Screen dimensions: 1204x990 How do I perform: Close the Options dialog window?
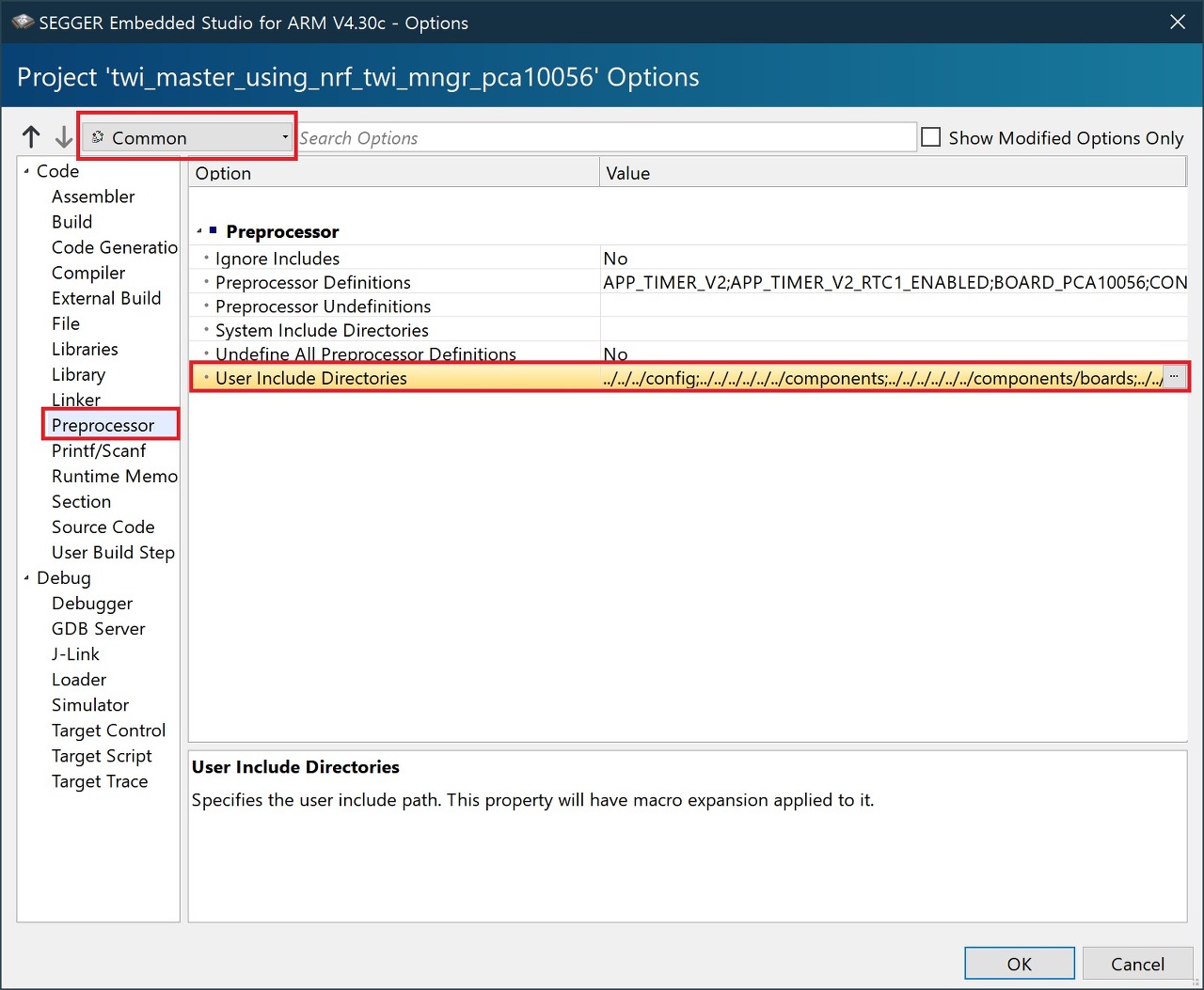[x=1178, y=22]
